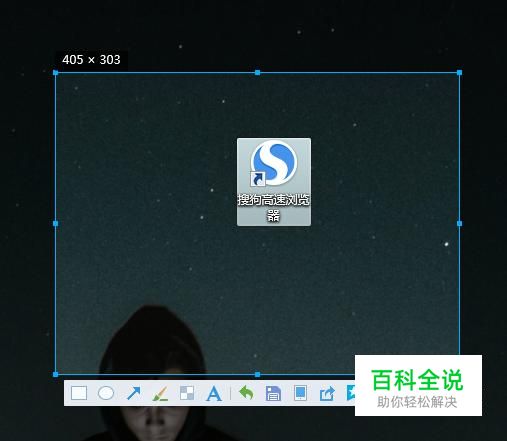This screenshot has height=441, width=507.
Task: Pick the brush pen tool
Action: click(x=160, y=393)
